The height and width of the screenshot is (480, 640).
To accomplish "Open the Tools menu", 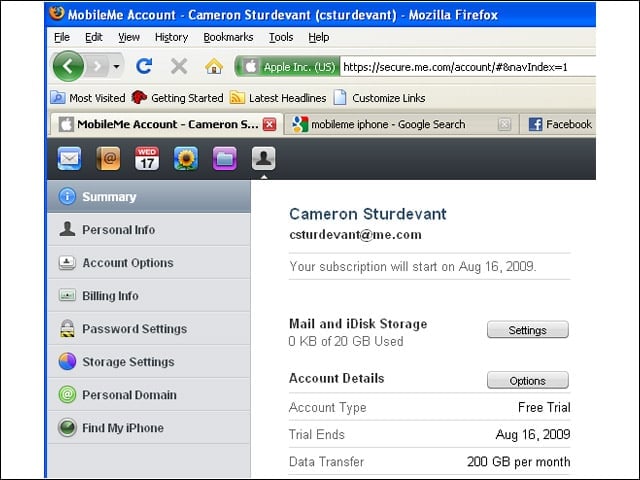I will point(281,37).
